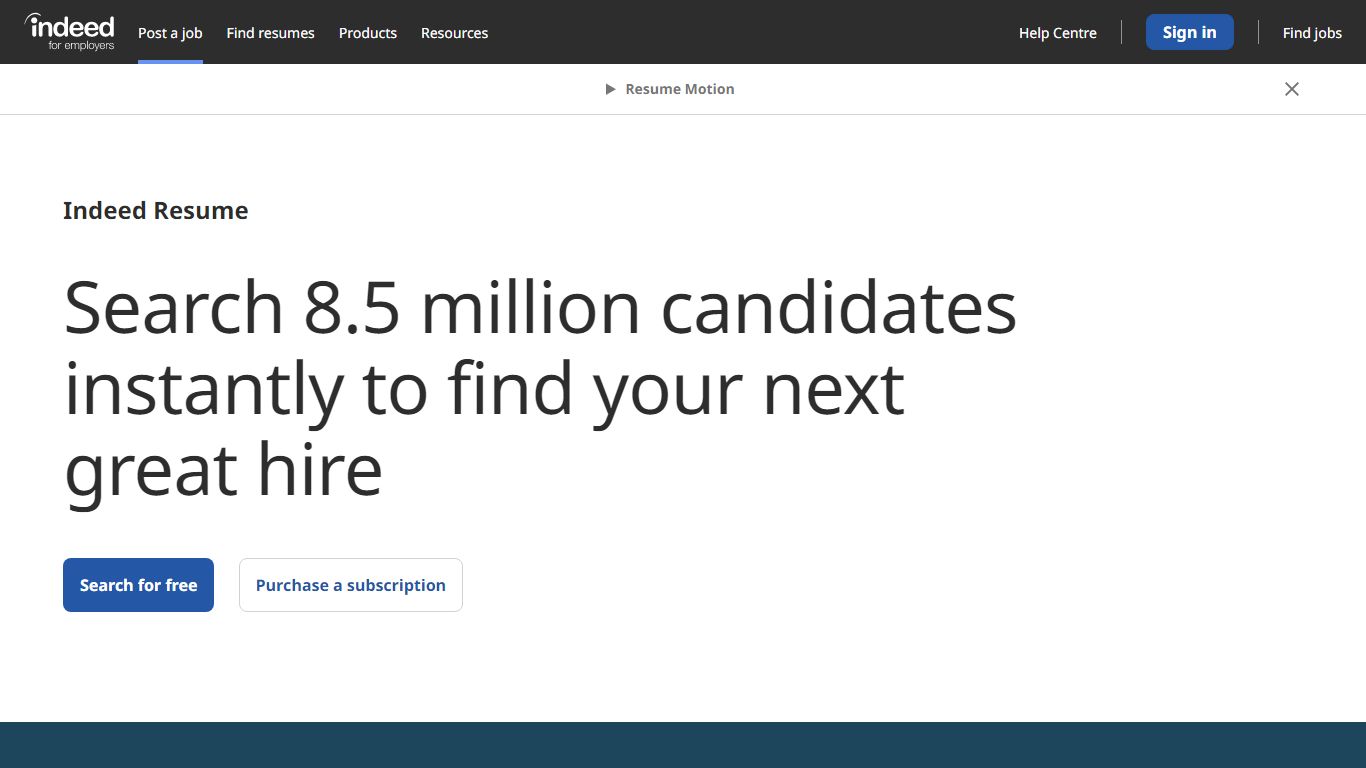This screenshot has height=768, width=1366.
Task: Go to Find resumes
Action: click(x=270, y=33)
